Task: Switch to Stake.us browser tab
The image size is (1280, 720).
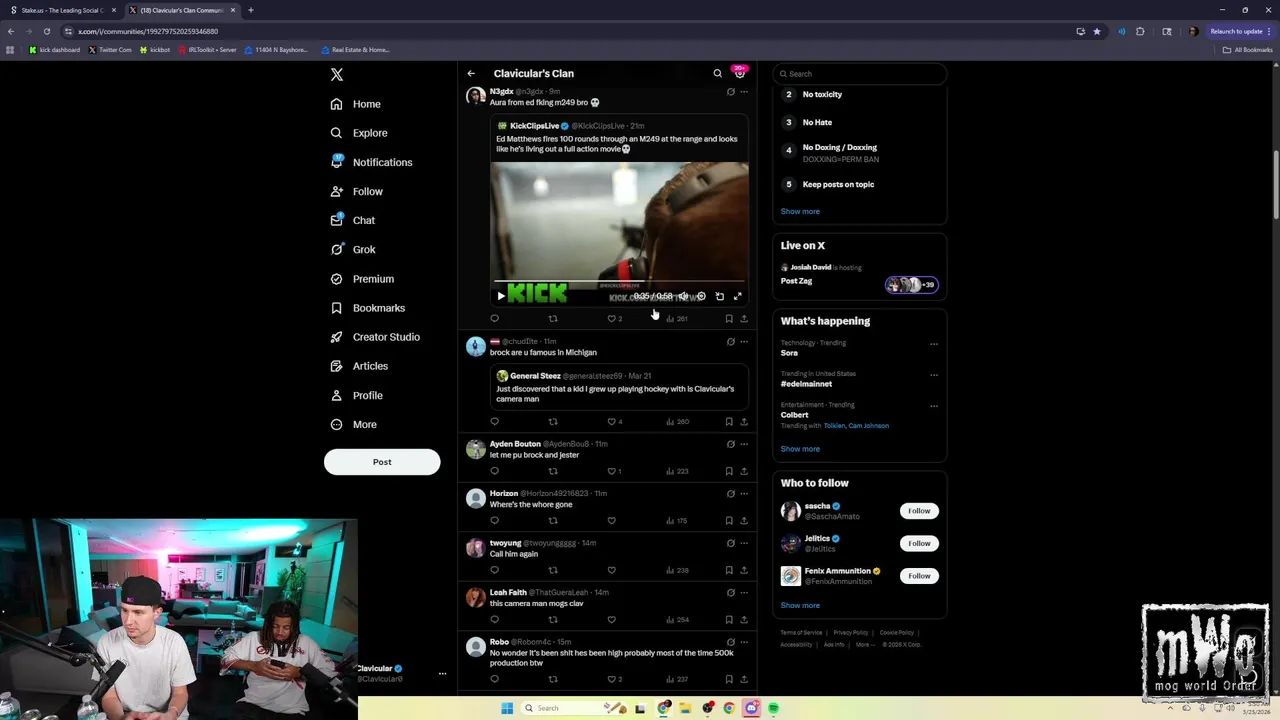Action: tap(62, 10)
